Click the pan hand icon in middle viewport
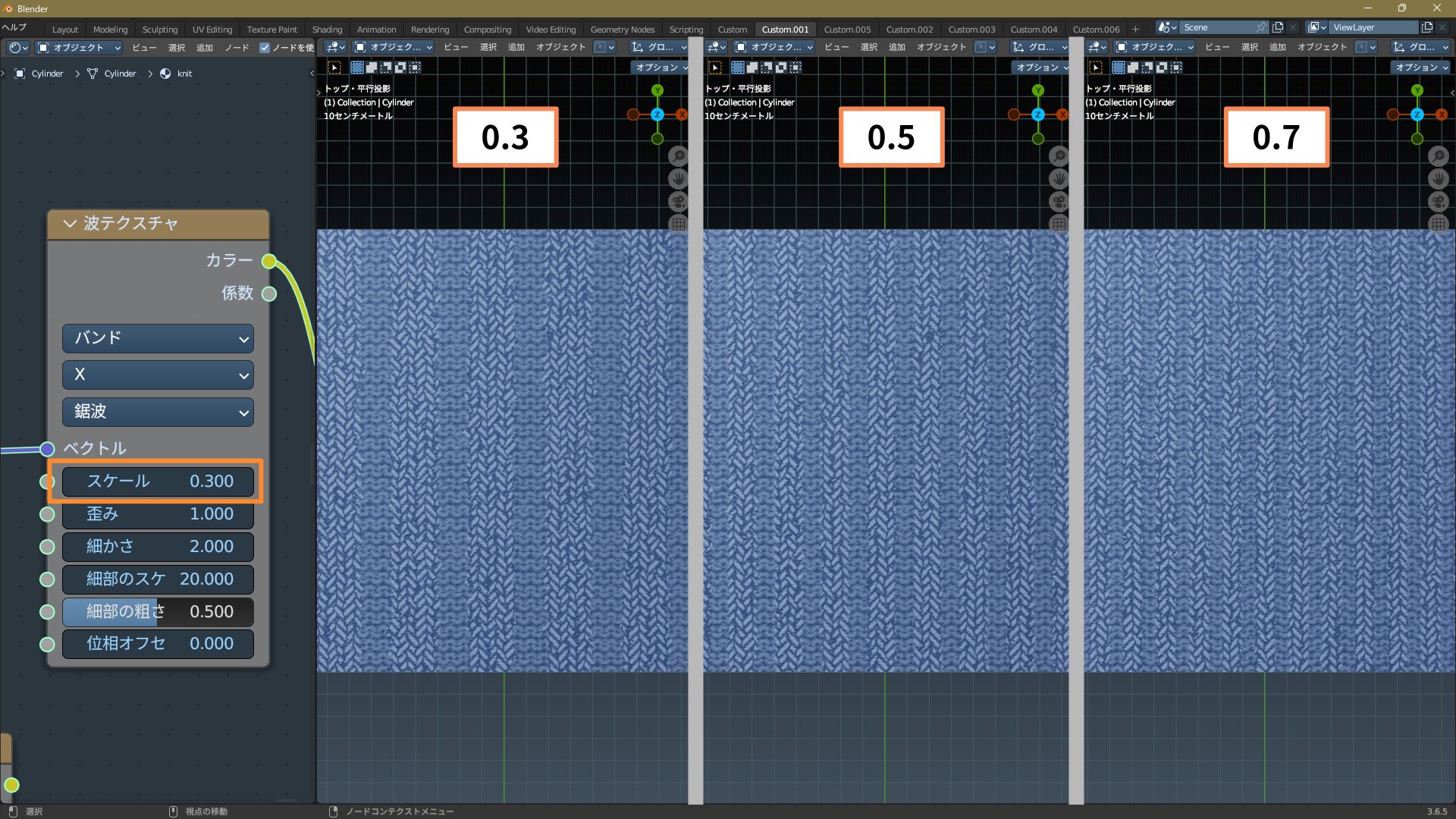Viewport: 1456px width, 819px height. click(1059, 179)
